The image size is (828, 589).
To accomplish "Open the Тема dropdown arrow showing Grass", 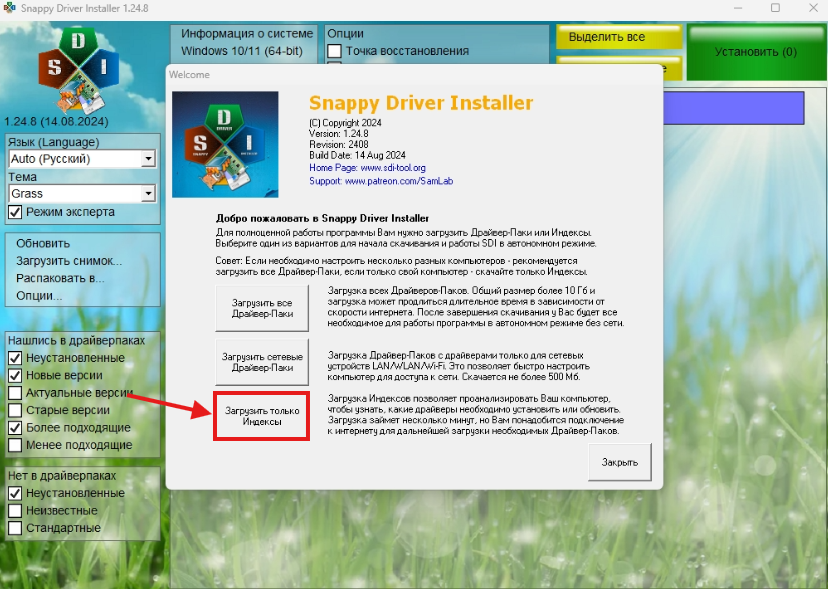I will point(148,193).
